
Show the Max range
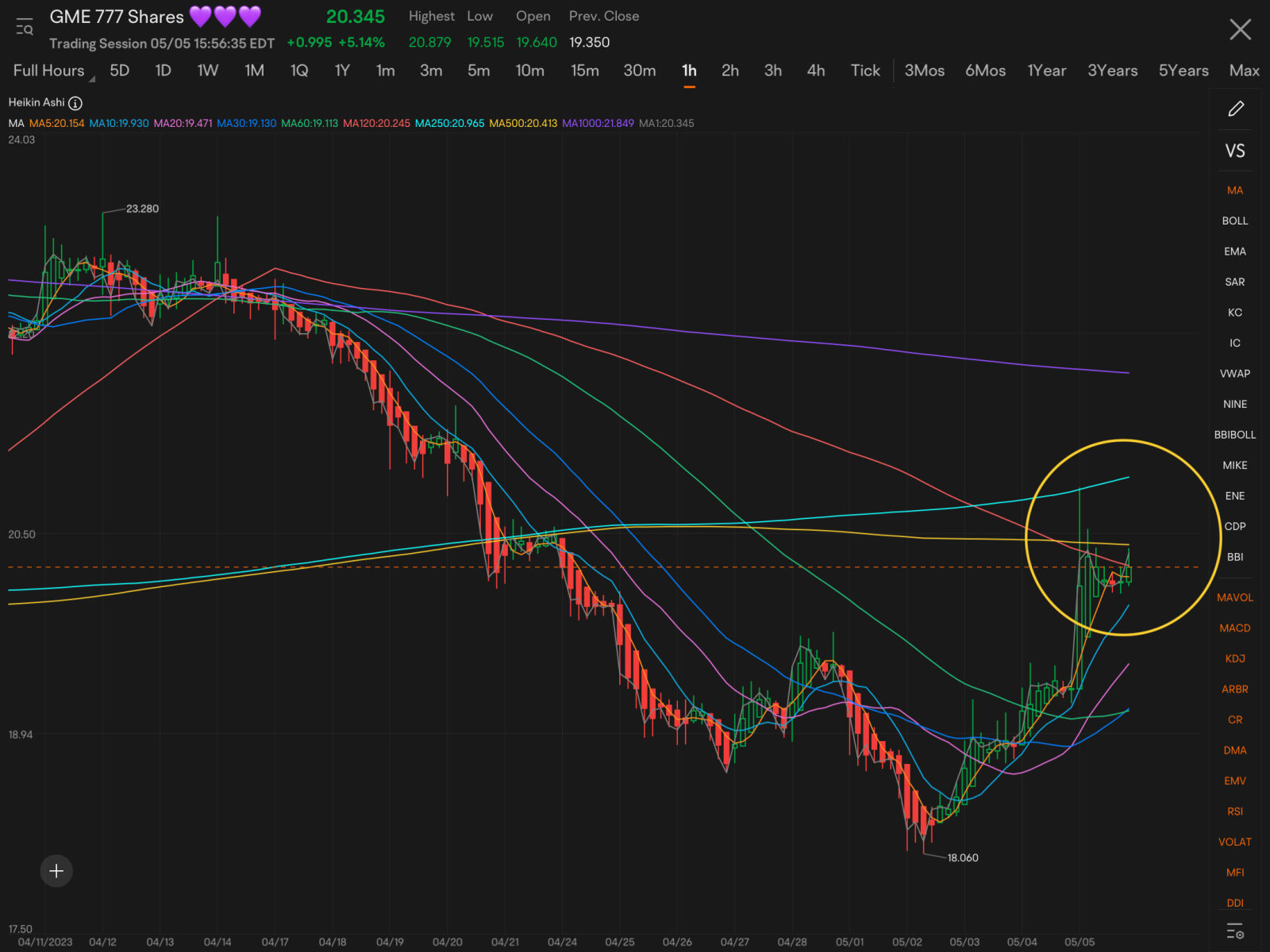tap(1245, 71)
